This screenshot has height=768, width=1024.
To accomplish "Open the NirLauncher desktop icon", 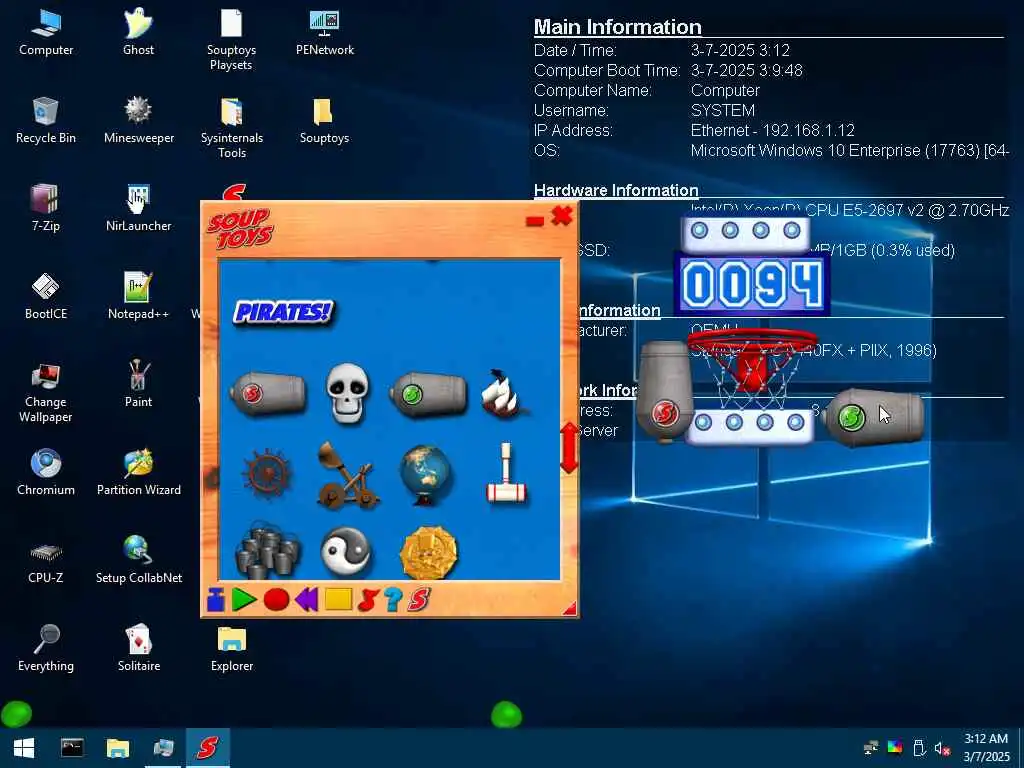I will 138,209.
